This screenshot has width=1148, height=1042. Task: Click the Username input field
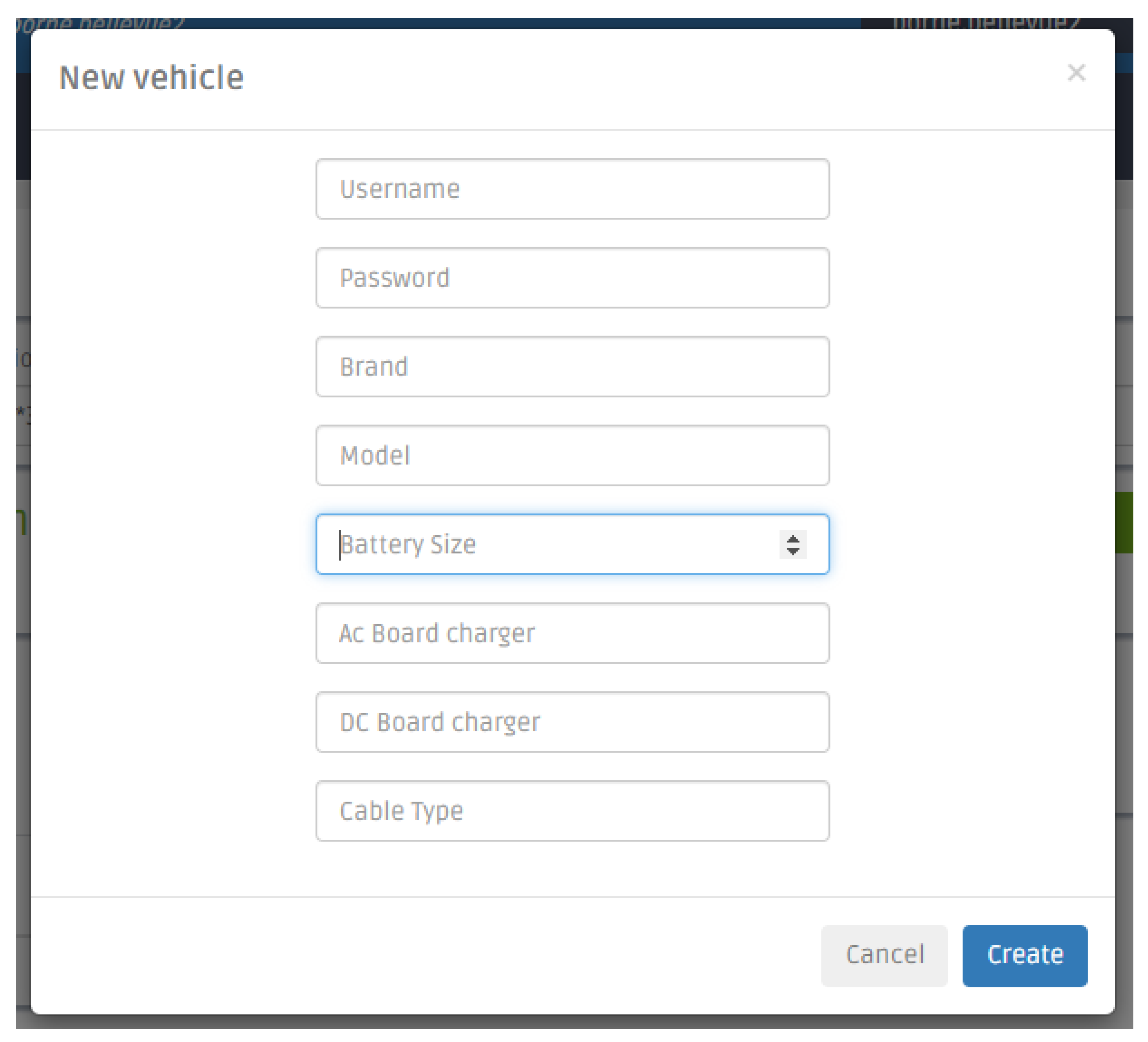(572, 189)
